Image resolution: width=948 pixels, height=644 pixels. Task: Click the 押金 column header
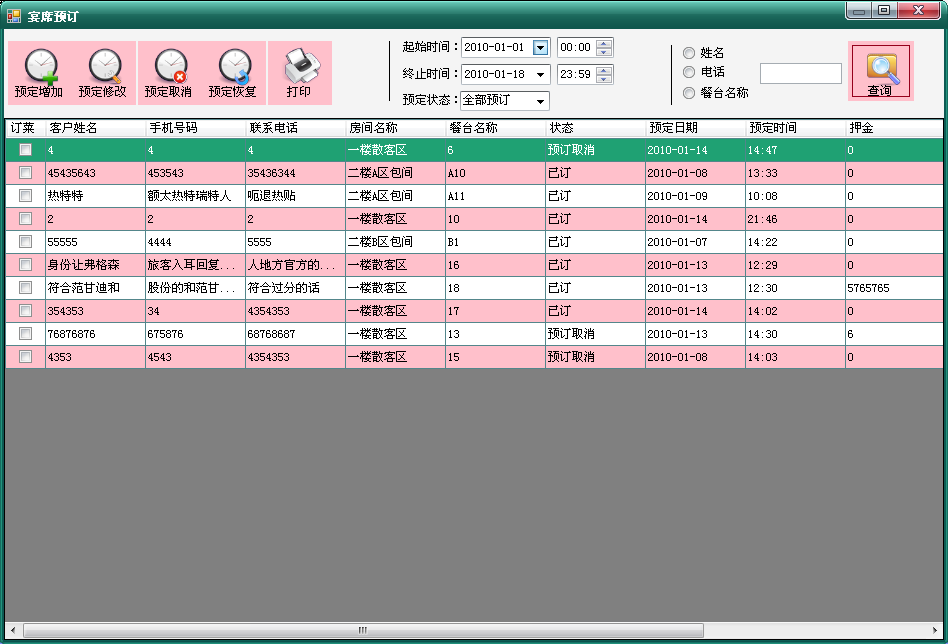click(x=894, y=128)
